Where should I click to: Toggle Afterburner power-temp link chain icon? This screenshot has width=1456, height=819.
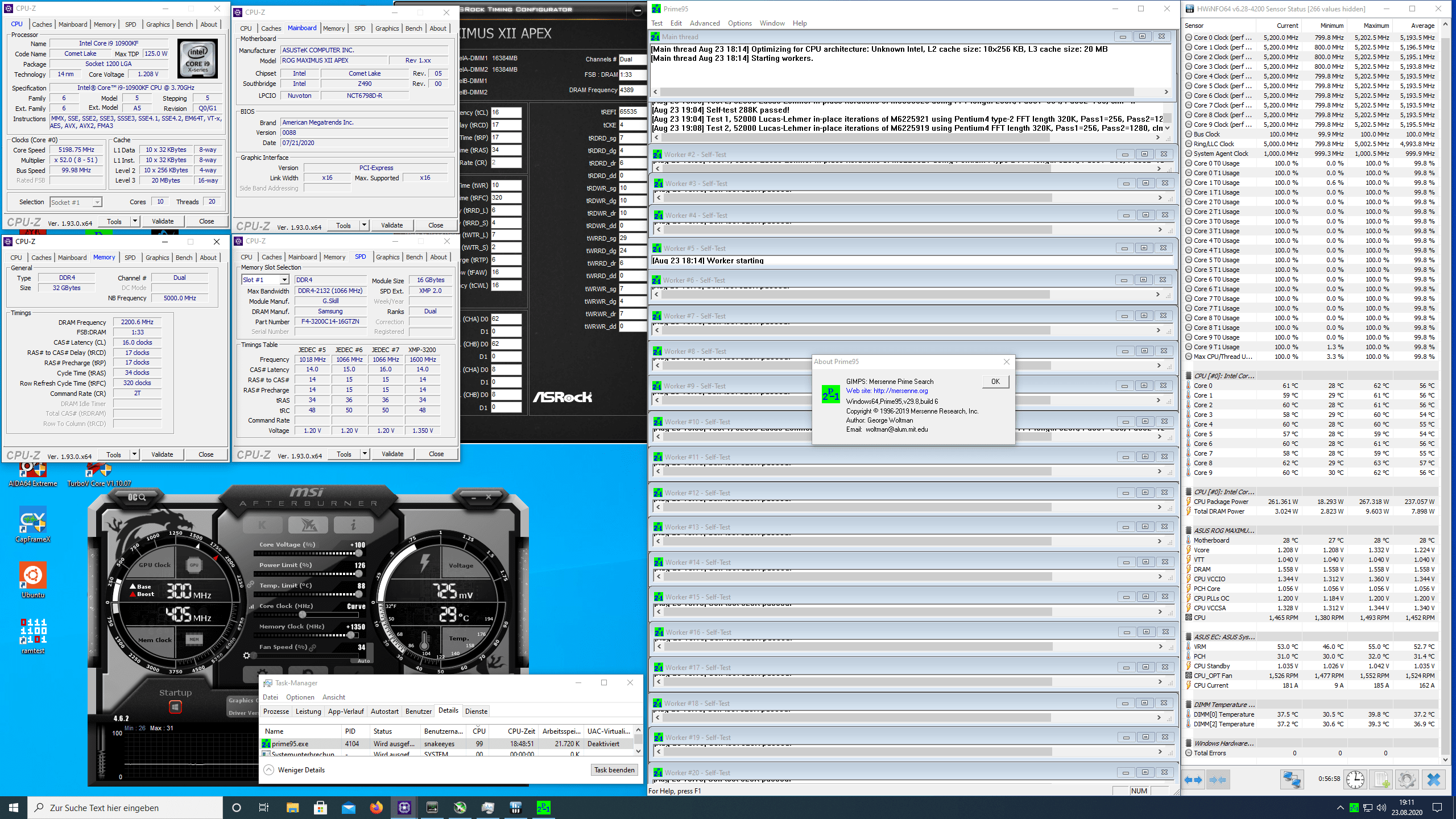250,584
